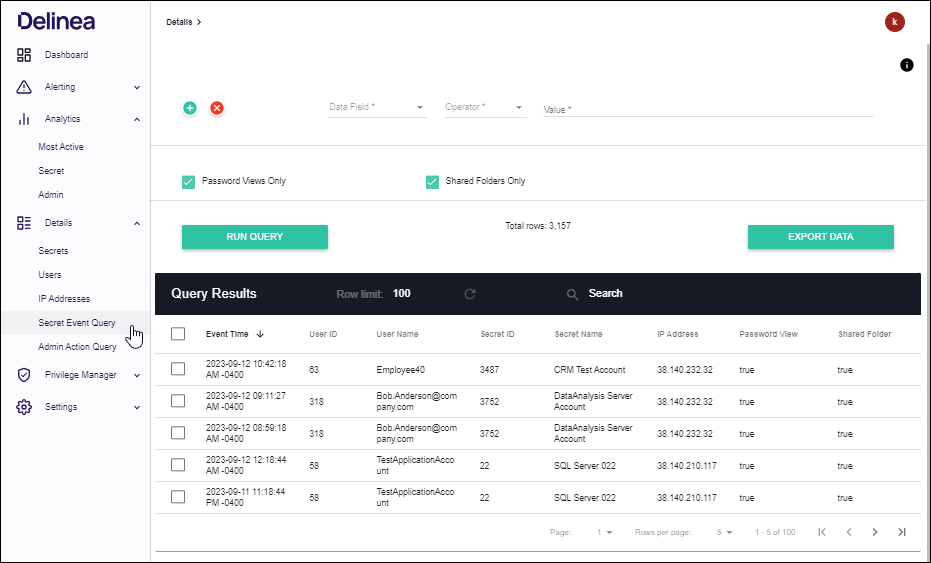Open the Page number dropdown

click(605, 533)
